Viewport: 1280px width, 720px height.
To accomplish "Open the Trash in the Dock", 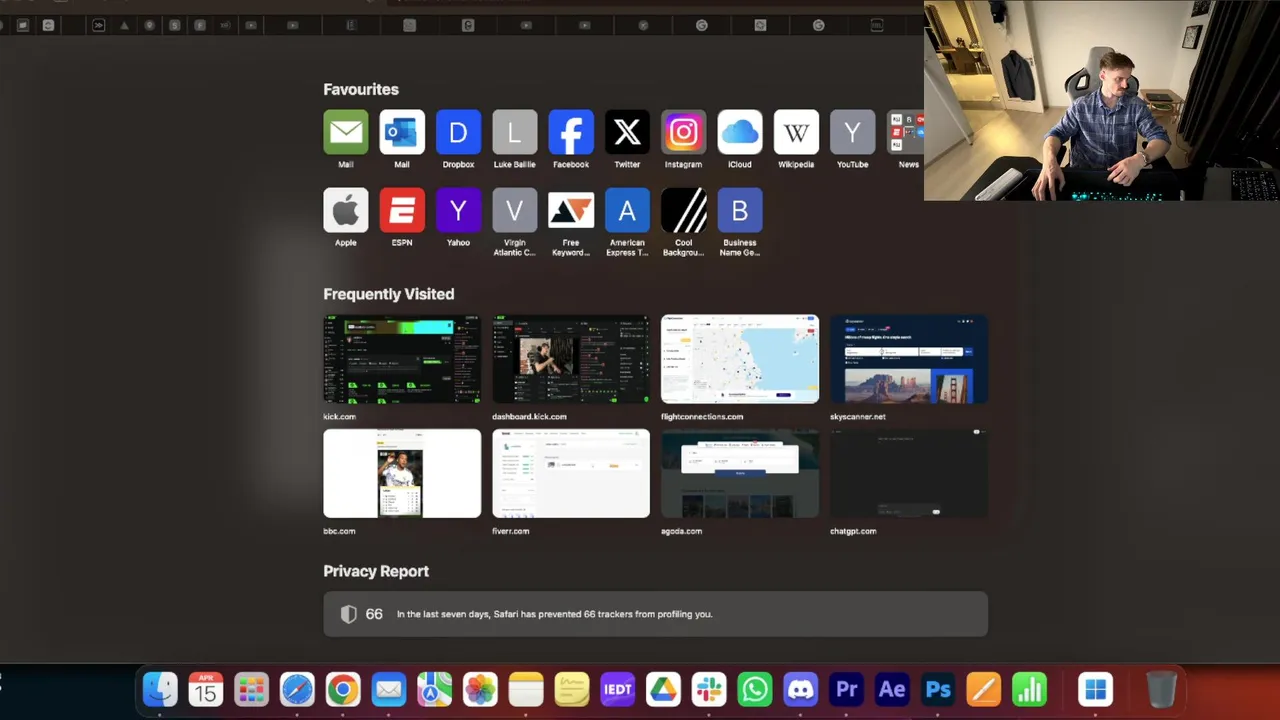I will [x=1161, y=689].
